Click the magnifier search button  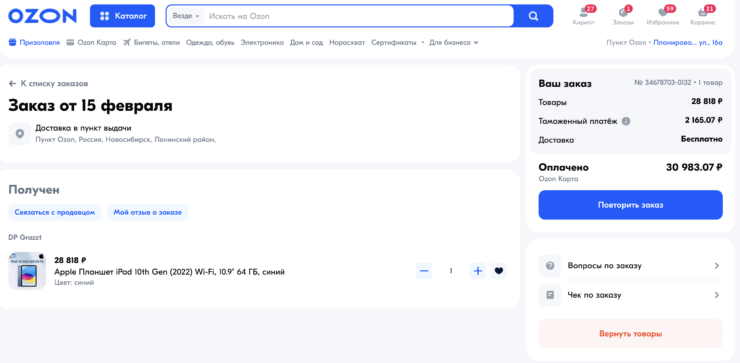pyautogui.click(x=533, y=16)
